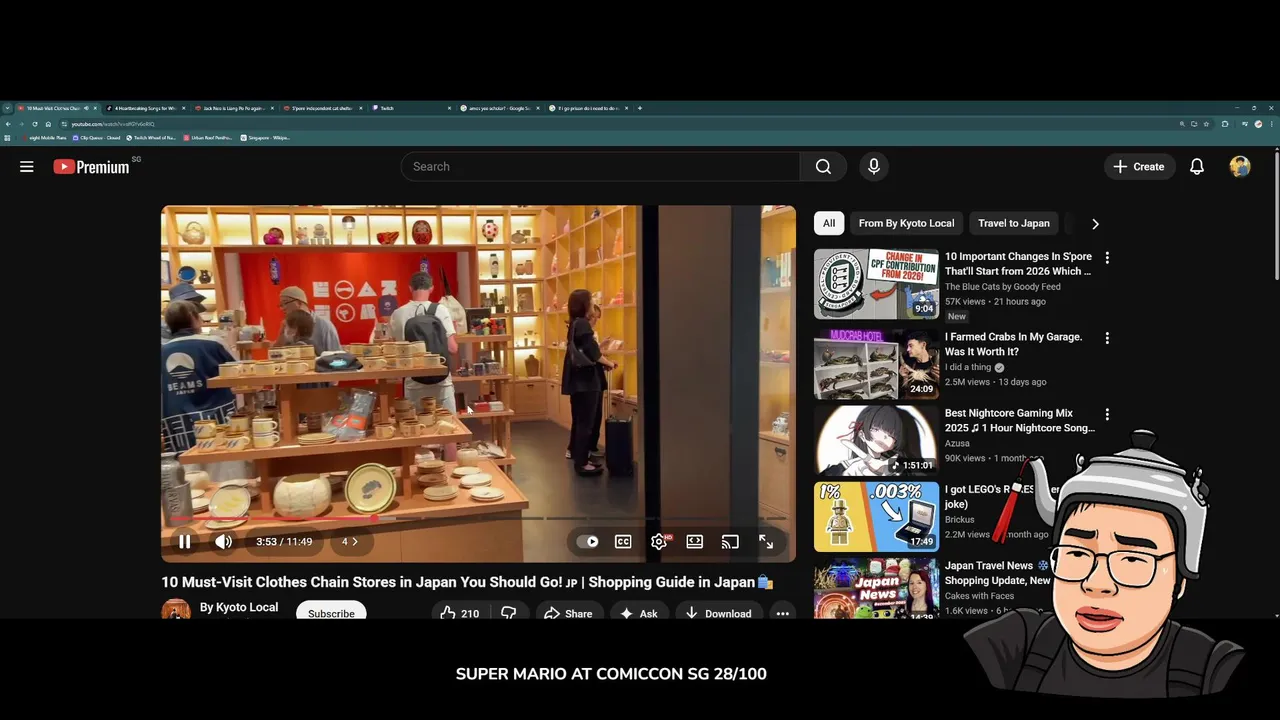This screenshot has width=1280, height=720.
Task: Click the video title text
Action: click(x=467, y=582)
